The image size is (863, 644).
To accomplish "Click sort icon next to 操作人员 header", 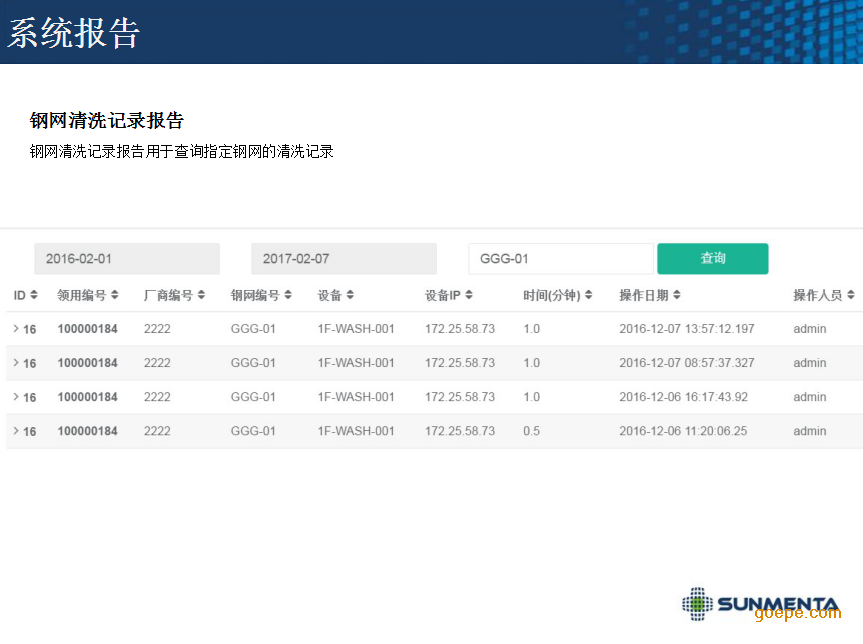I will (850, 295).
